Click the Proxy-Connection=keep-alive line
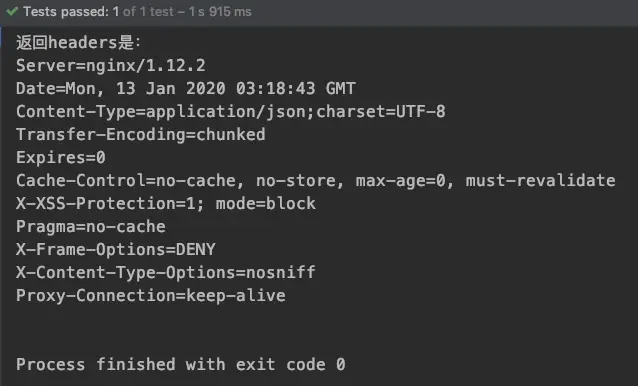638x386 pixels. (151, 296)
